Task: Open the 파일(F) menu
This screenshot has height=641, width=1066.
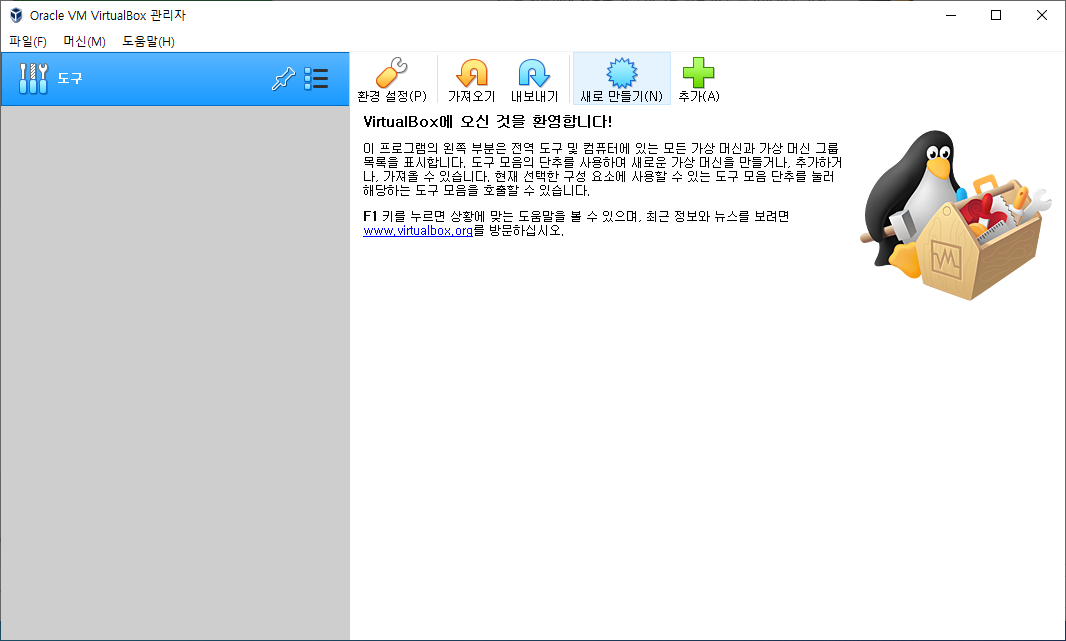Action: point(28,41)
